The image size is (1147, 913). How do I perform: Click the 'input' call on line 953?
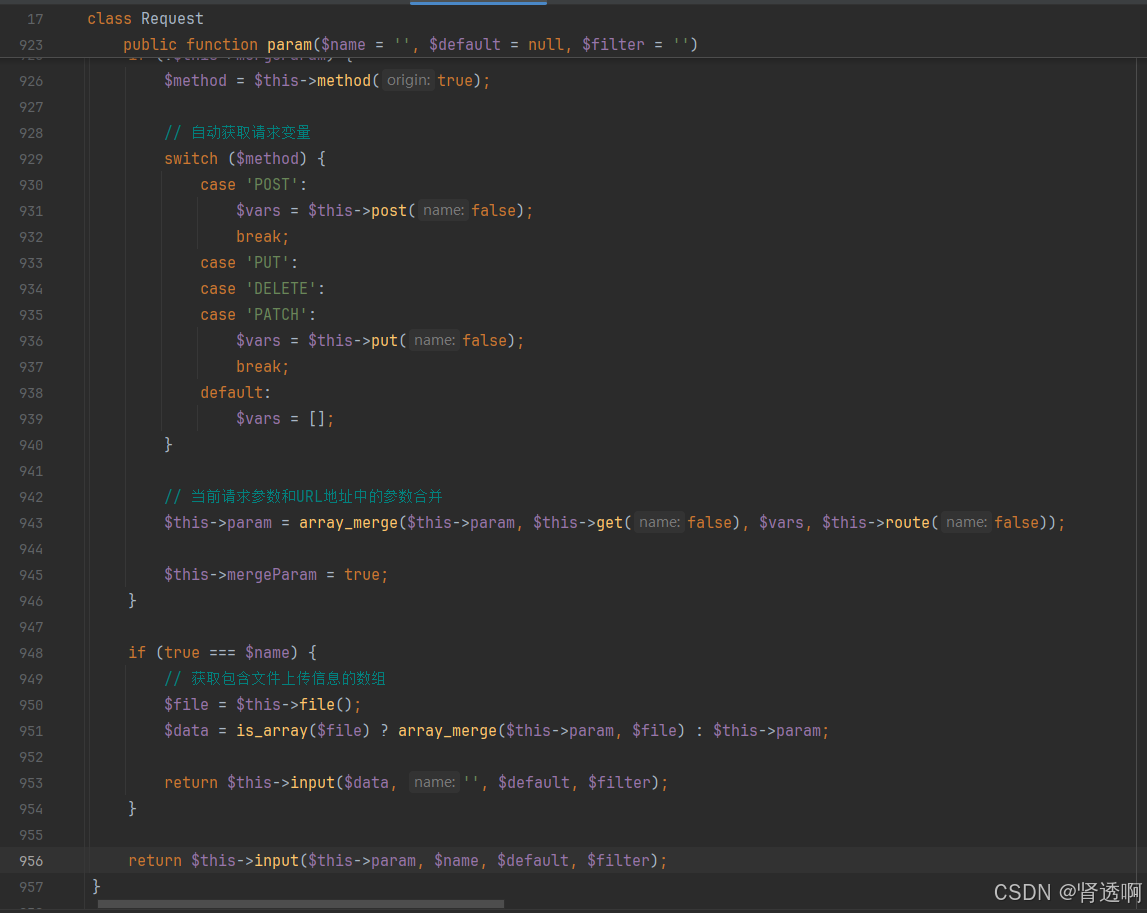pos(312,782)
